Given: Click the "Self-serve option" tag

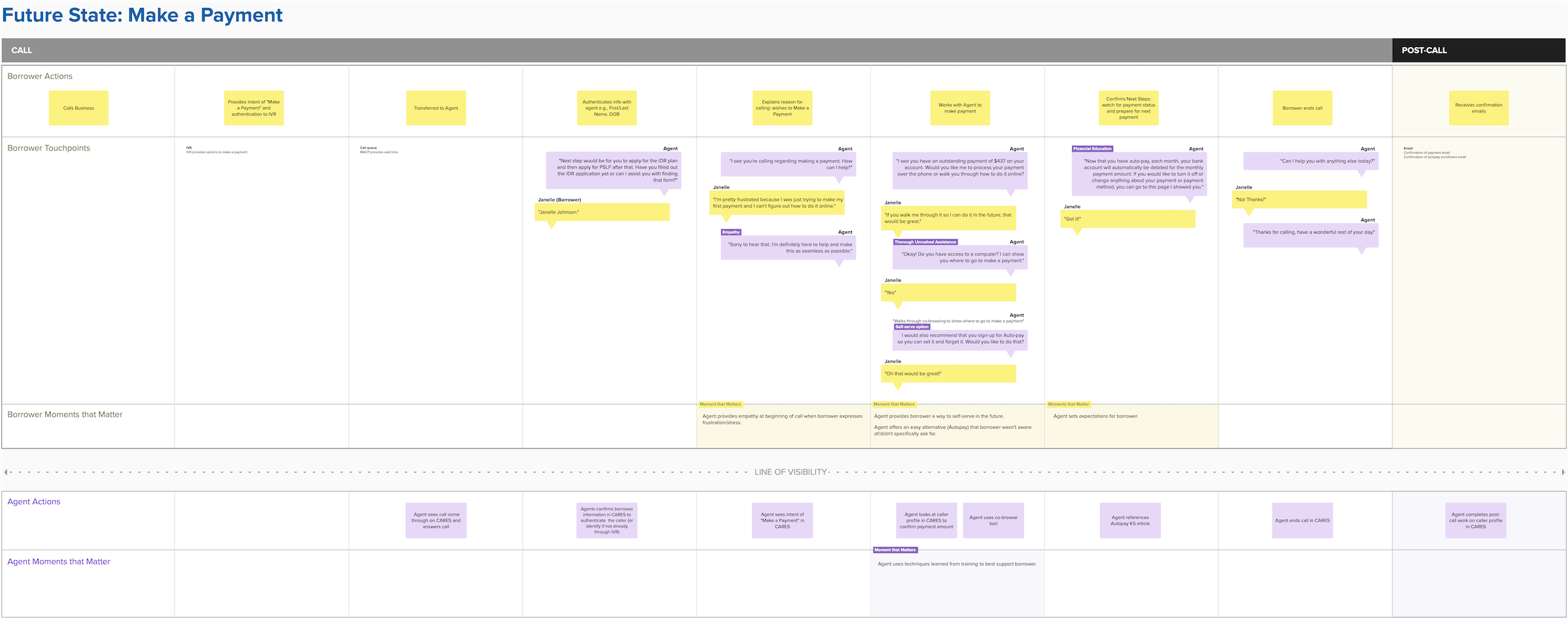Looking at the screenshot, I should click(911, 327).
